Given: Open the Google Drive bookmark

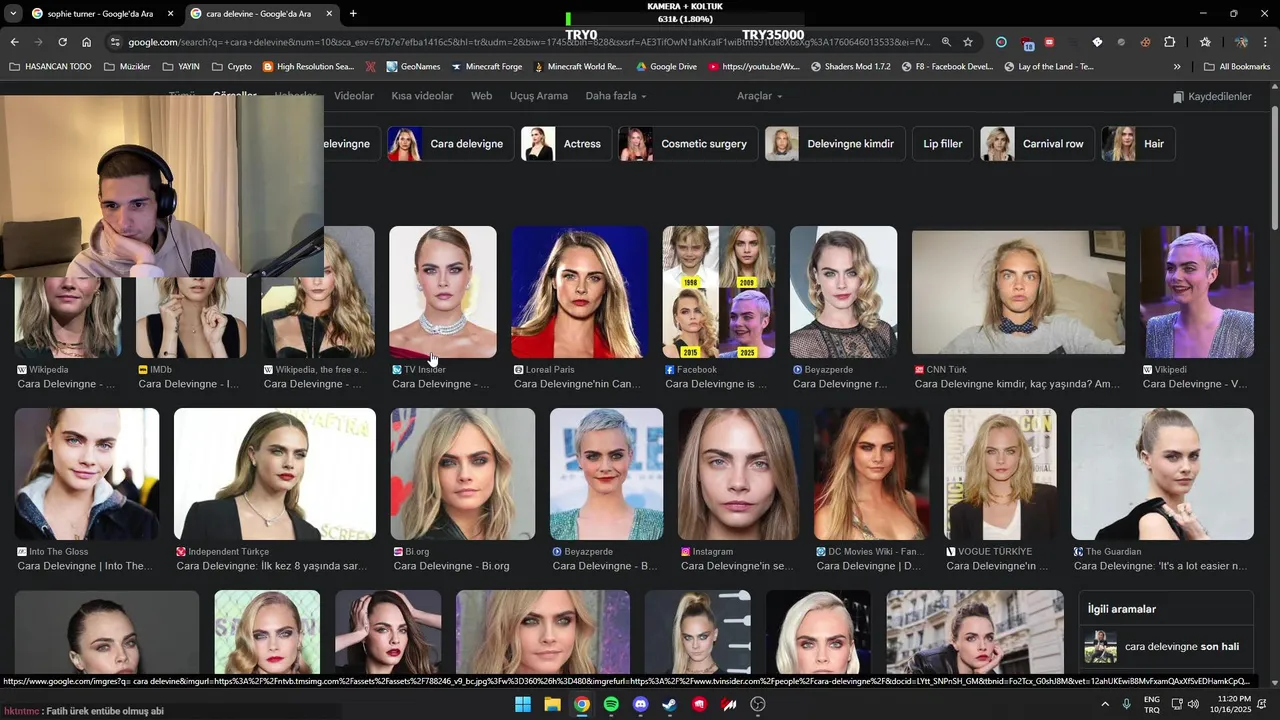Looking at the screenshot, I should pos(666,67).
